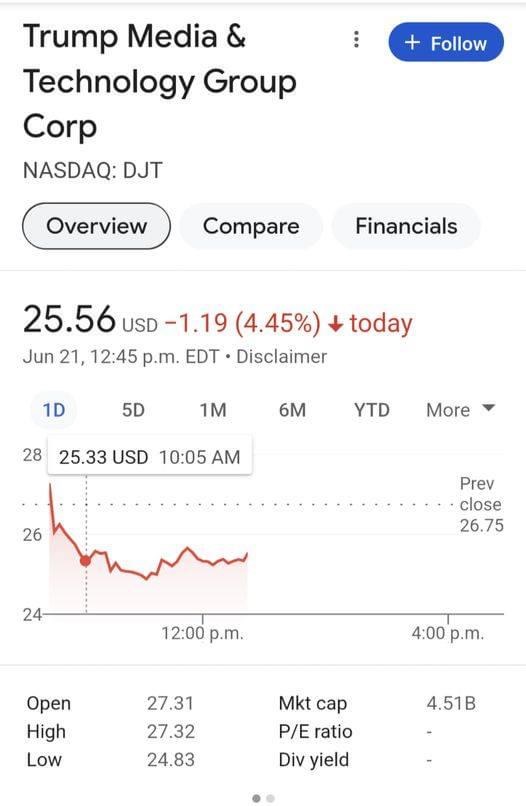This screenshot has width=526, height=806.
Task: View the YTD chart range
Action: [371, 410]
